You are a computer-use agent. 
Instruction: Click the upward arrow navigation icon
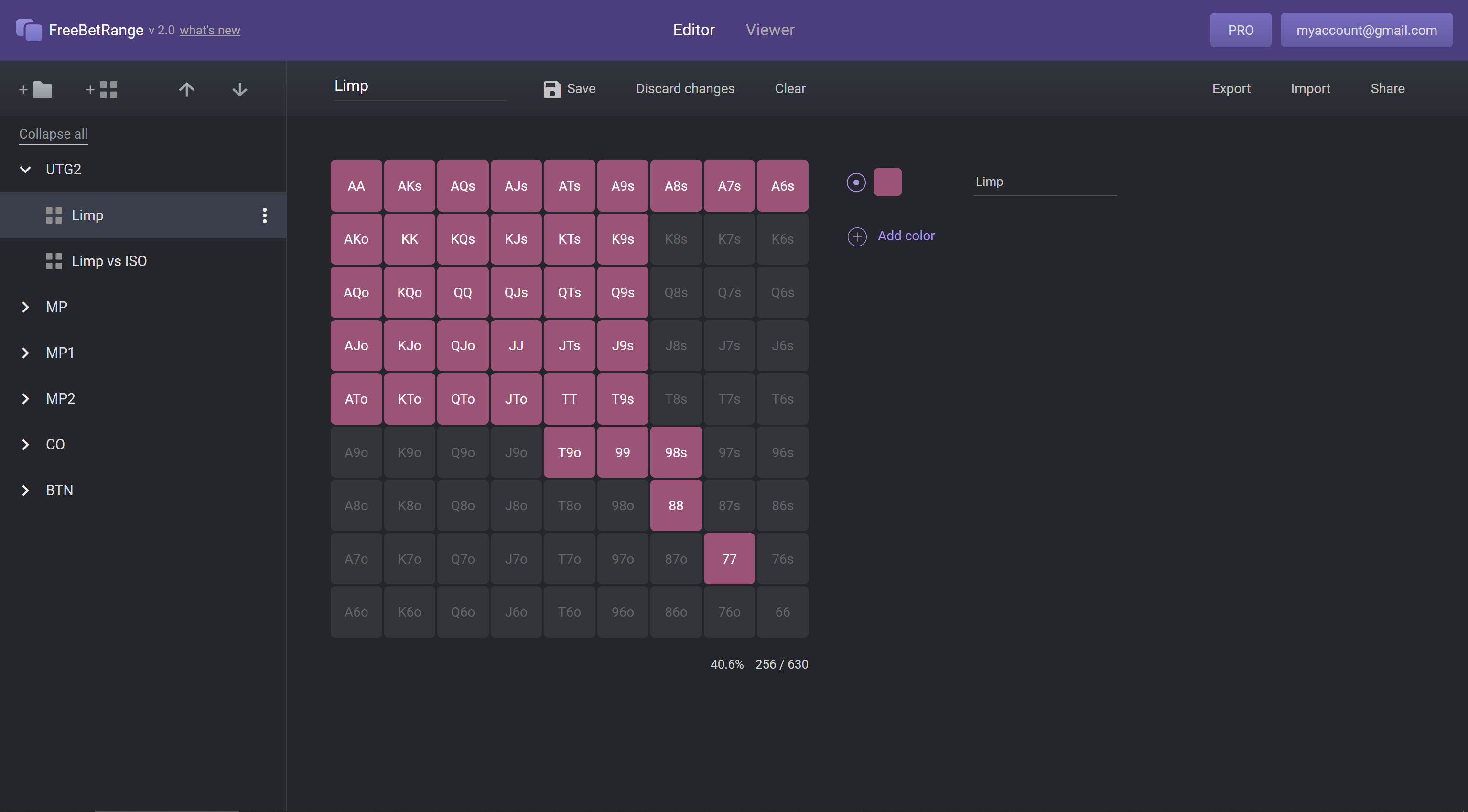(186, 89)
